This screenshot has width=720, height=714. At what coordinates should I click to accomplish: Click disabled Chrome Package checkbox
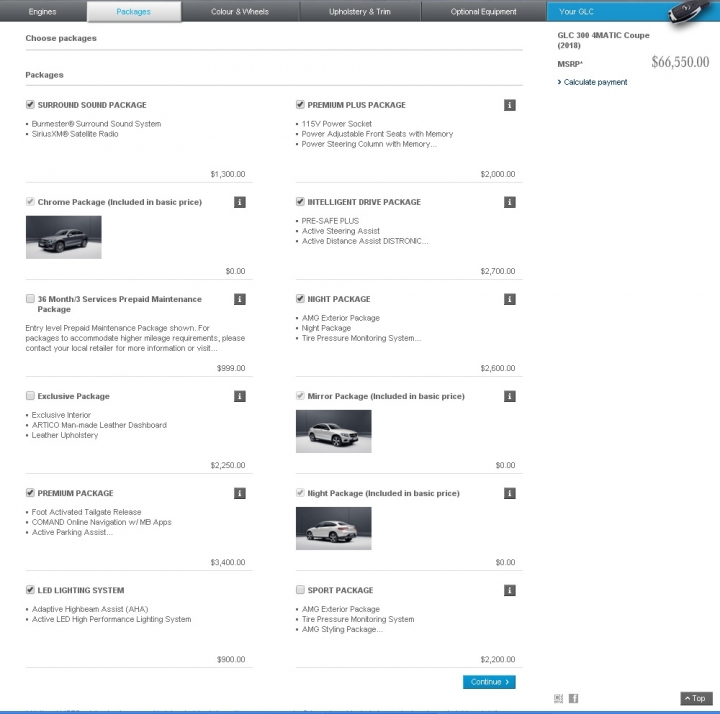(30, 202)
